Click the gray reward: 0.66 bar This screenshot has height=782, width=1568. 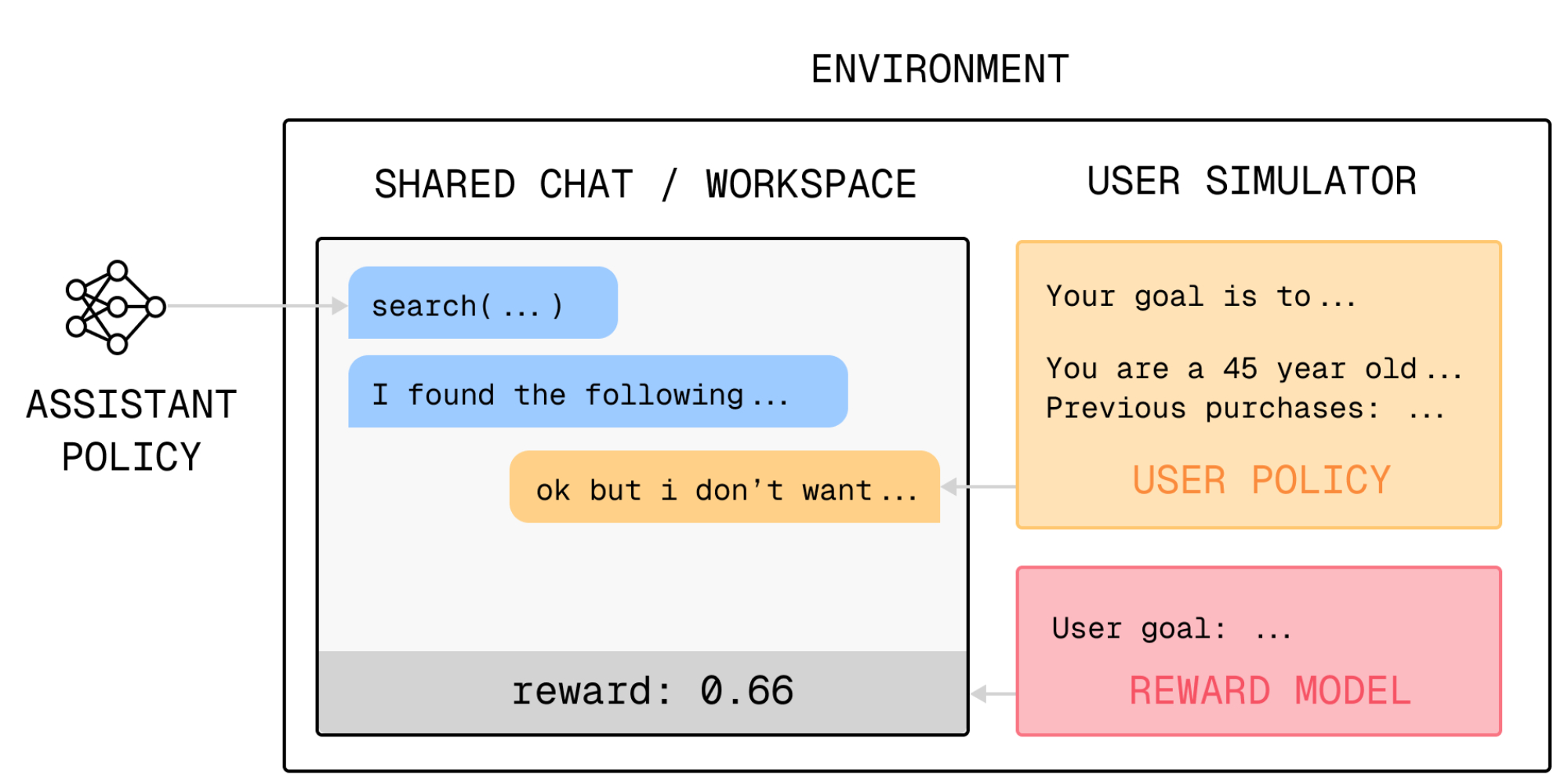[642, 692]
